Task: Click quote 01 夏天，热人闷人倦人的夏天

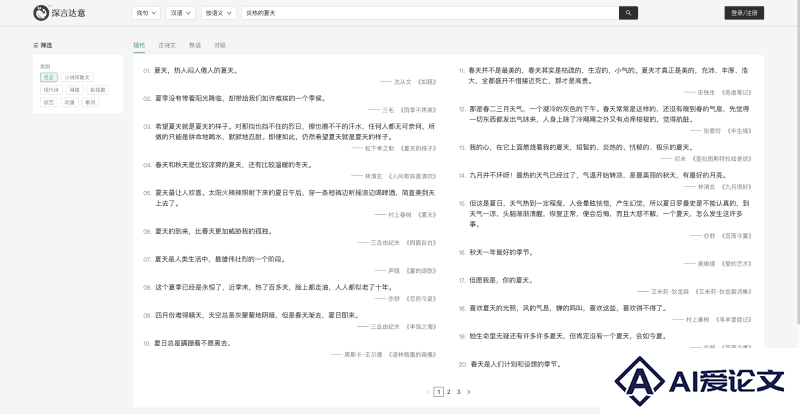Action: click(x=196, y=70)
